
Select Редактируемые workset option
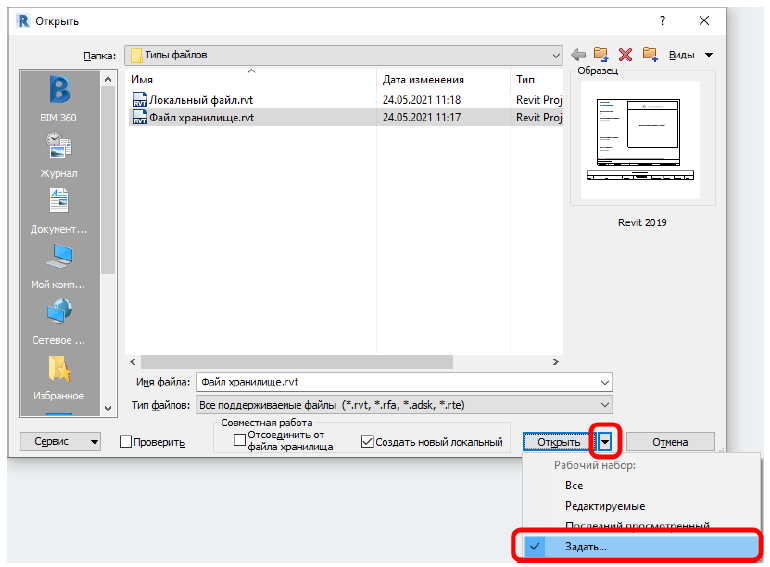click(604, 506)
